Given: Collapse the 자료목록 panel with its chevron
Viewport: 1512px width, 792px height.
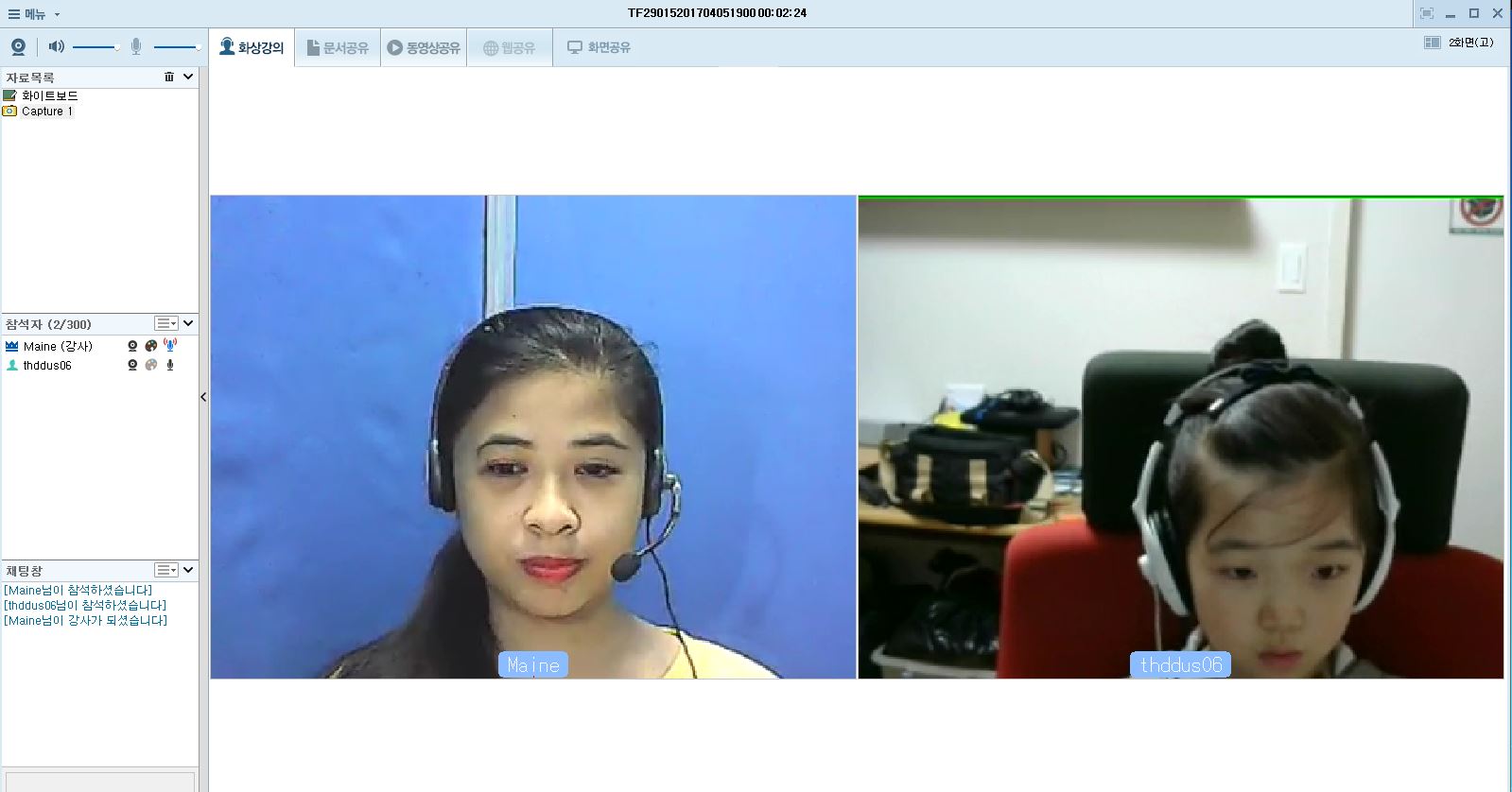Looking at the screenshot, I should click(188, 77).
